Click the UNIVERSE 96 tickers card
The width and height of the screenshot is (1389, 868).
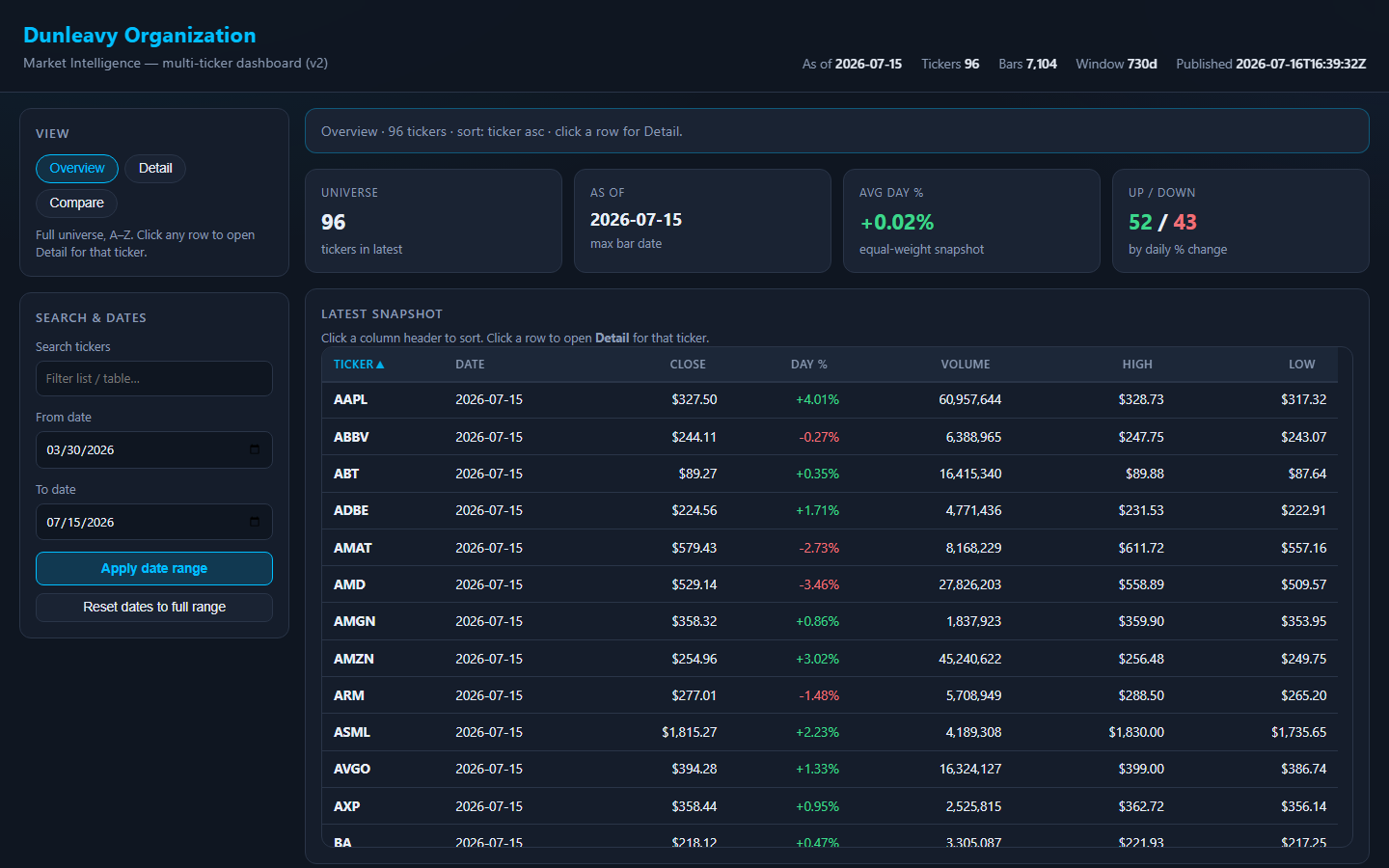coord(433,221)
